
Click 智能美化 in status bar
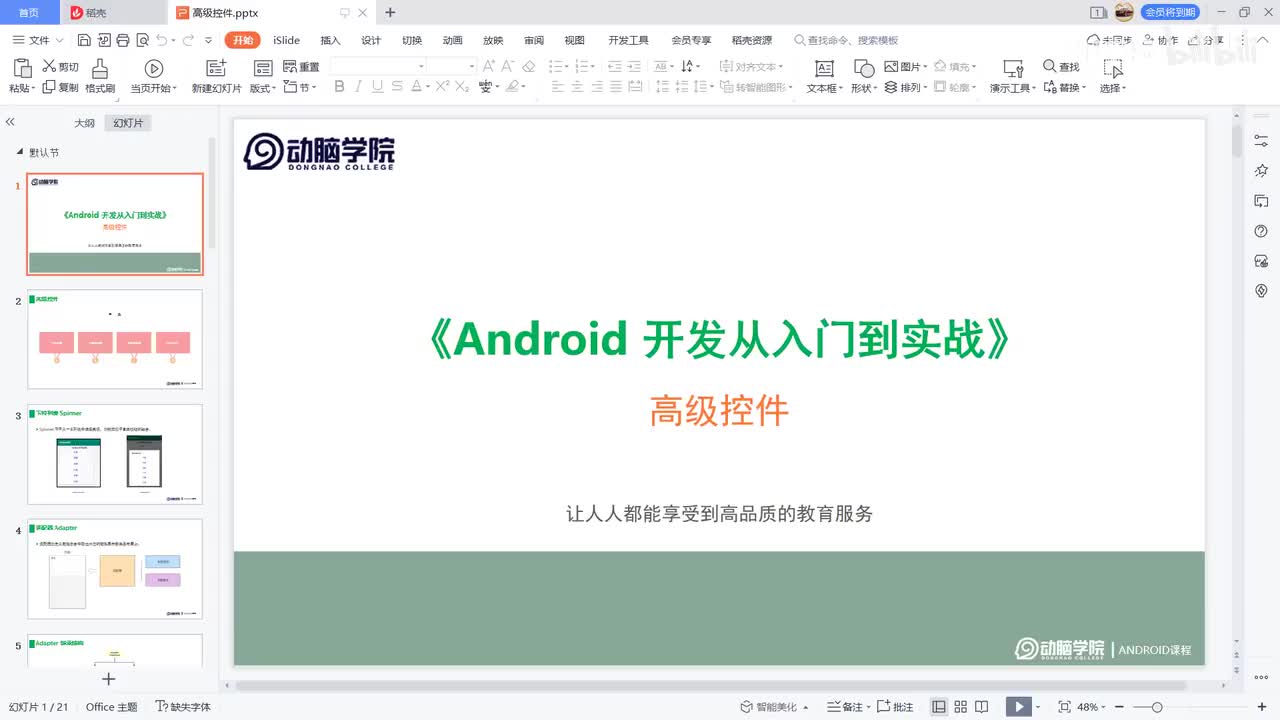pyautogui.click(x=769, y=707)
